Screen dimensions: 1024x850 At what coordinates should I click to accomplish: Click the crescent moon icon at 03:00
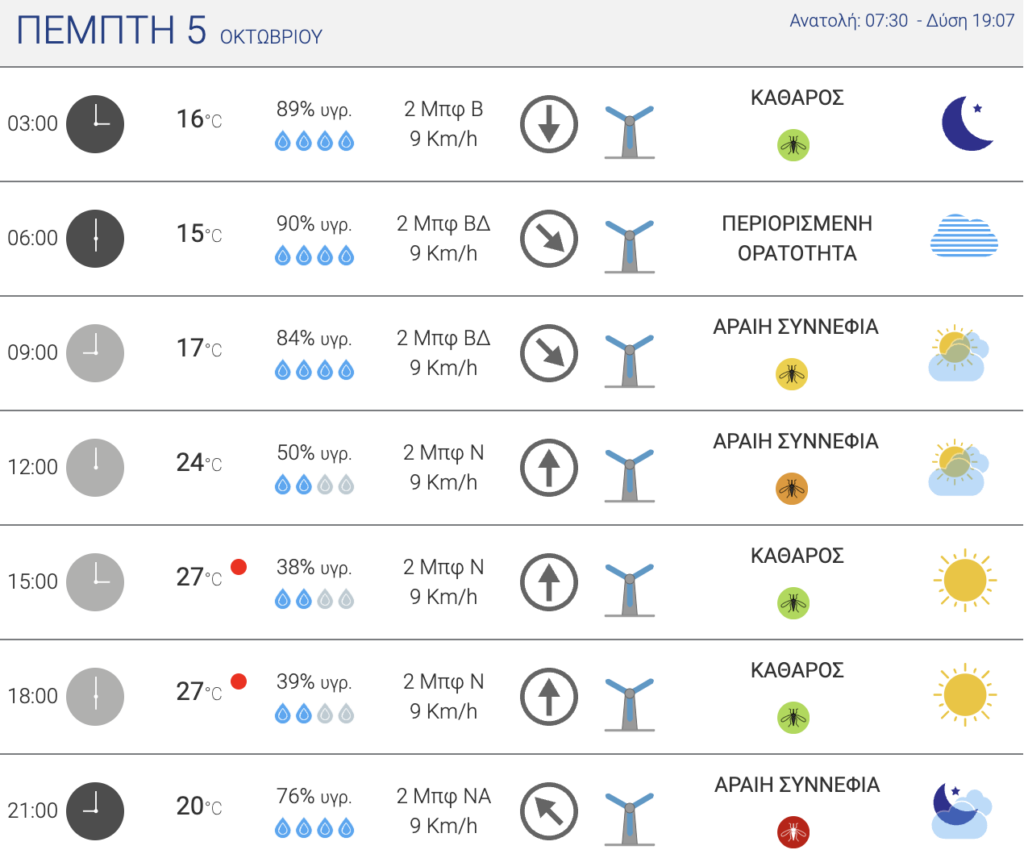pos(967,123)
